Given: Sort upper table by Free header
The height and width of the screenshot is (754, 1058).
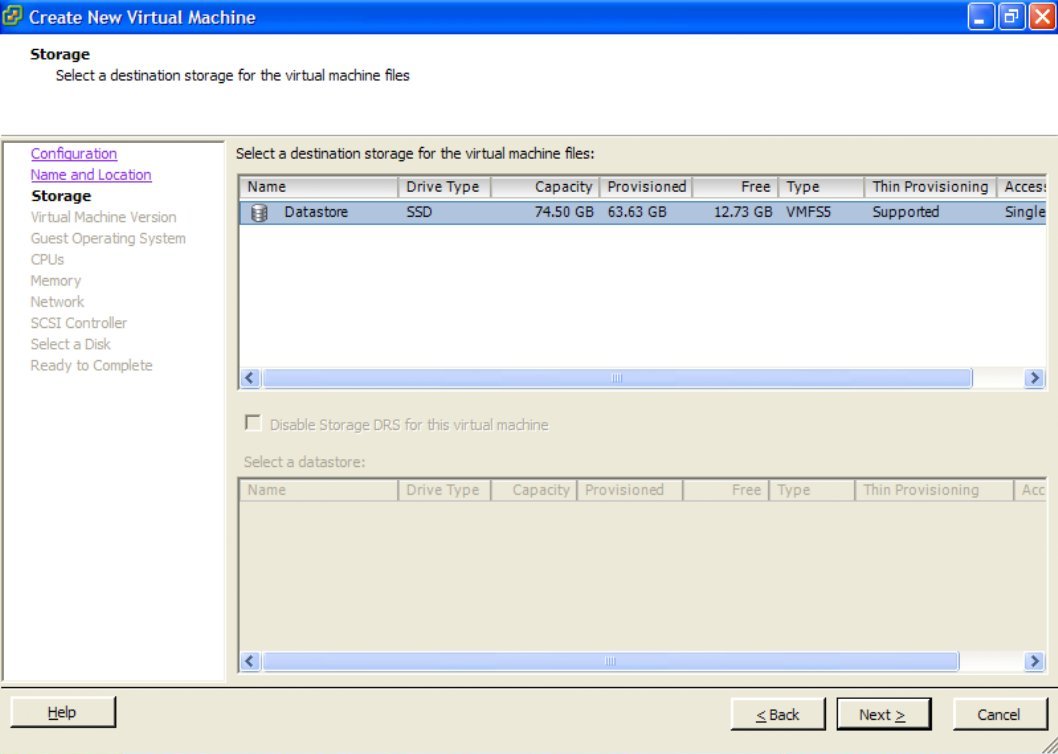Looking at the screenshot, I should click(735, 187).
